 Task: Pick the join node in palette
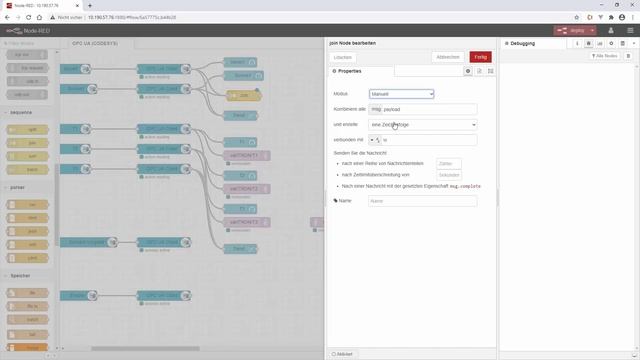pos(28,143)
